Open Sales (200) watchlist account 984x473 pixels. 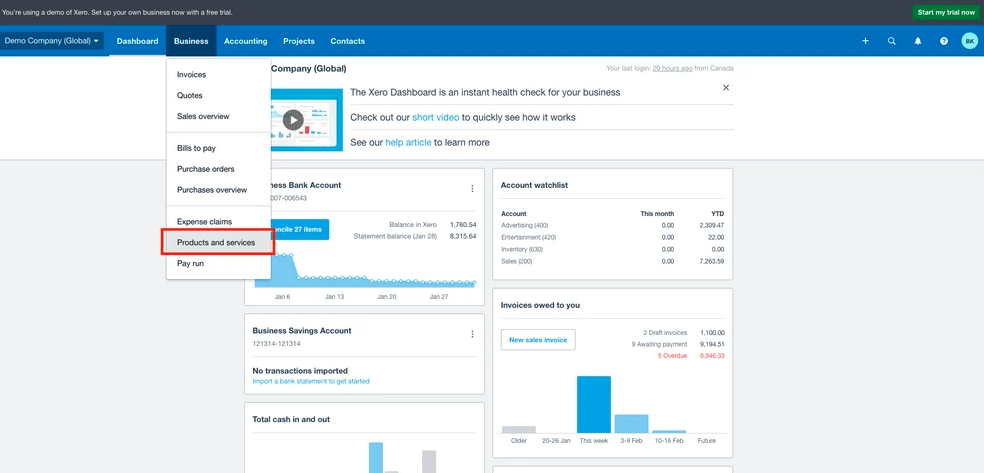[516, 261]
